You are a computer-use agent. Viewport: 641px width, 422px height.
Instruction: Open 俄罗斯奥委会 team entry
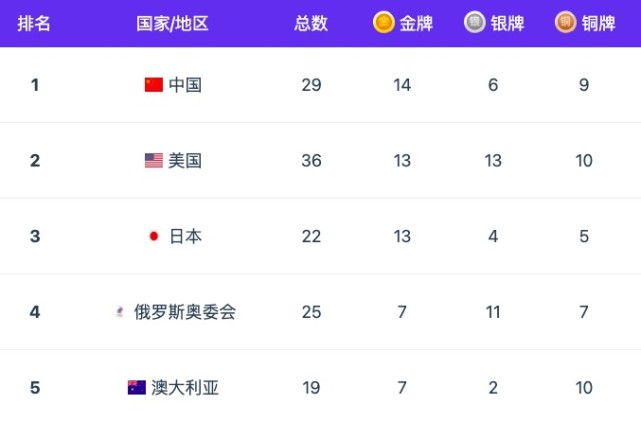click(185, 312)
